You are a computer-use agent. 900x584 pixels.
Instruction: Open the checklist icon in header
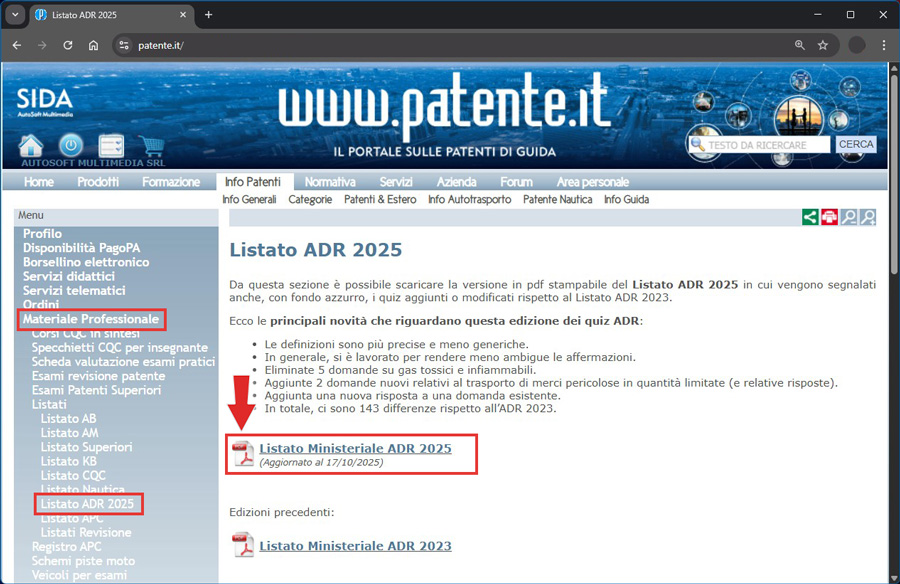coord(110,146)
